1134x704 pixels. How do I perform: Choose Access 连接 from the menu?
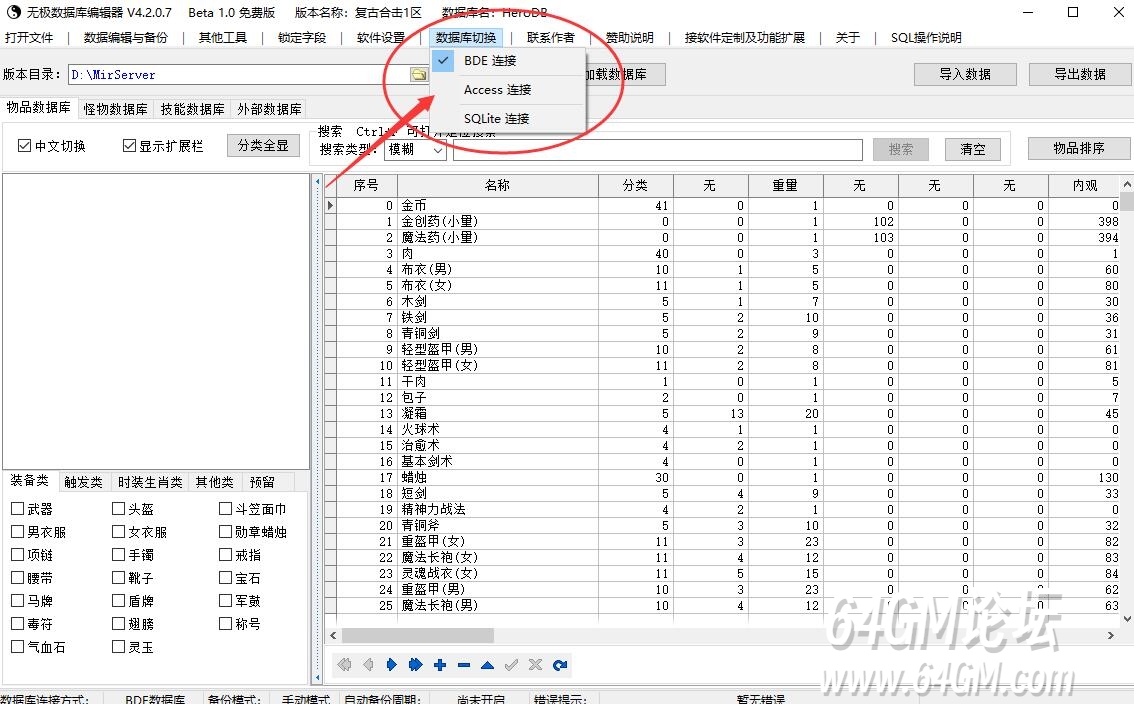(498, 90)
